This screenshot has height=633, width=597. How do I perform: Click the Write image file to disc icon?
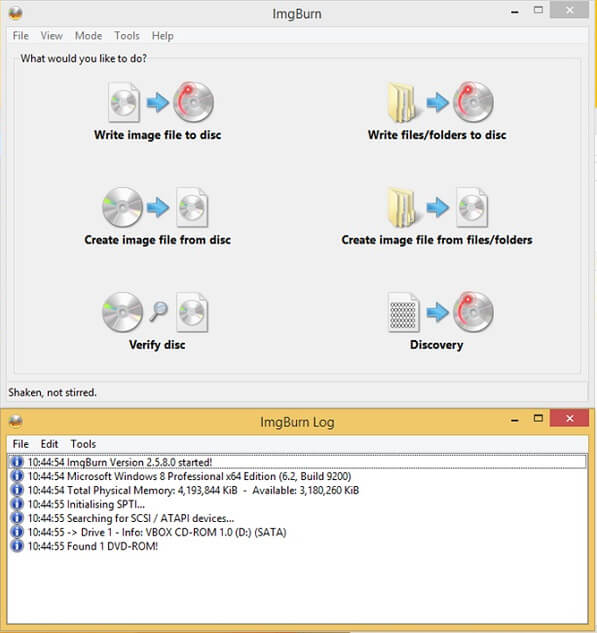(161, 102)
